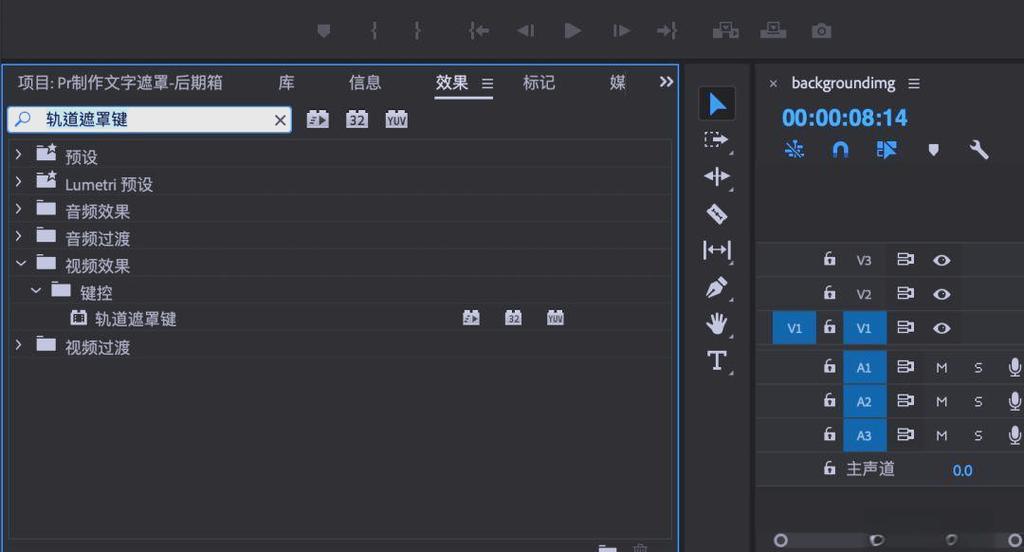Viewport: 1024px width, 552px height.
Task: Select the Track Select Forward tool
Action: 716,140
